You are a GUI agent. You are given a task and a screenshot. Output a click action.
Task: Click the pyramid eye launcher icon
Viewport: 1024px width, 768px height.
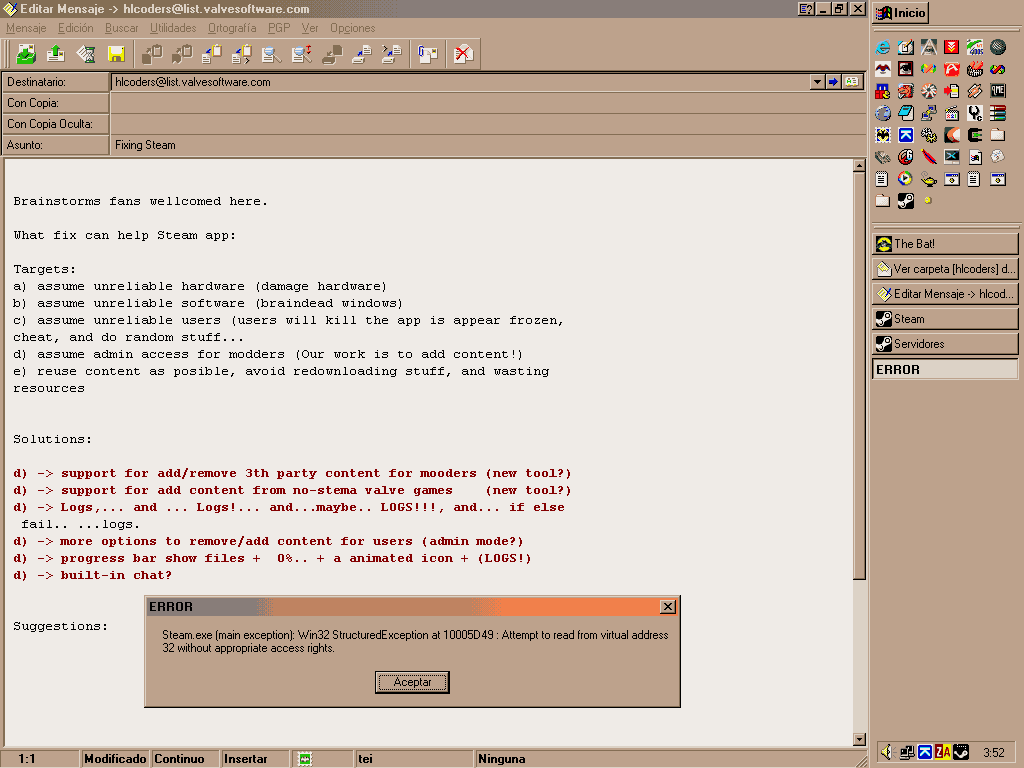[x=929, y=47]
